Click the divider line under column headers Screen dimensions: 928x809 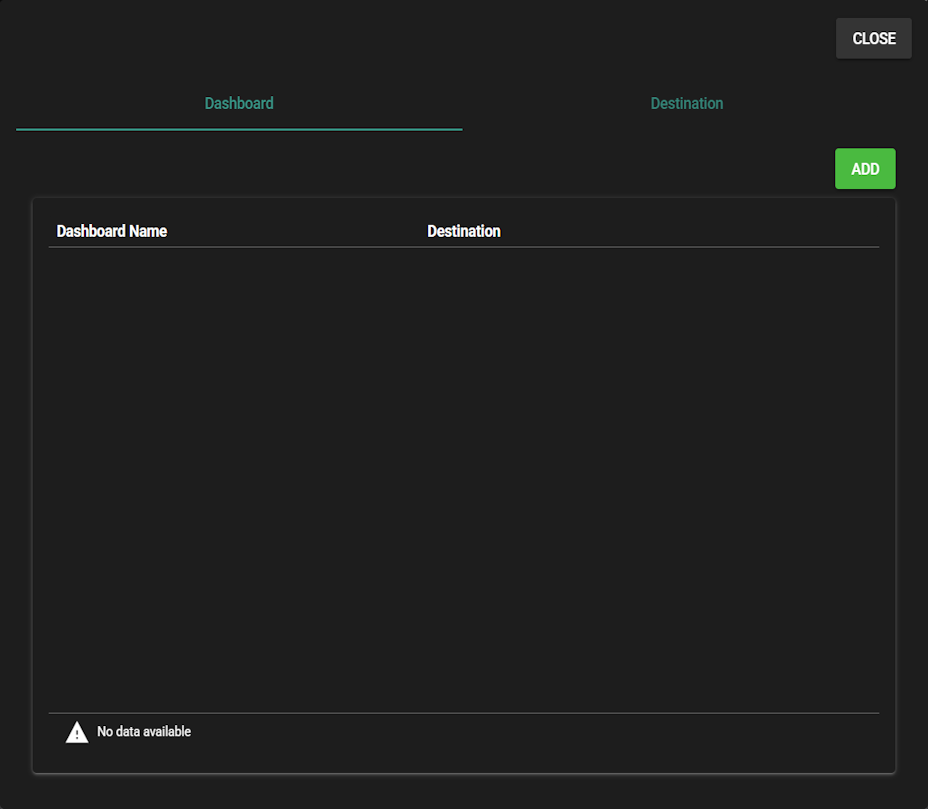pyautogui.click(x=464, y=247)
